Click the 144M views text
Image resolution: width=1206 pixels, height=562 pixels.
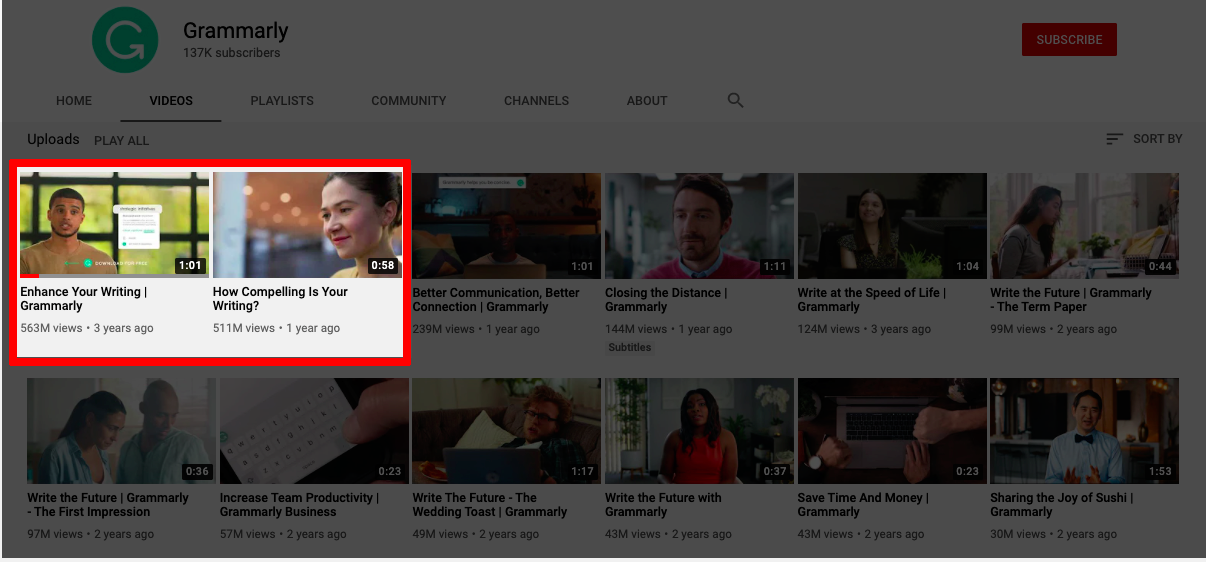point(636,329)
